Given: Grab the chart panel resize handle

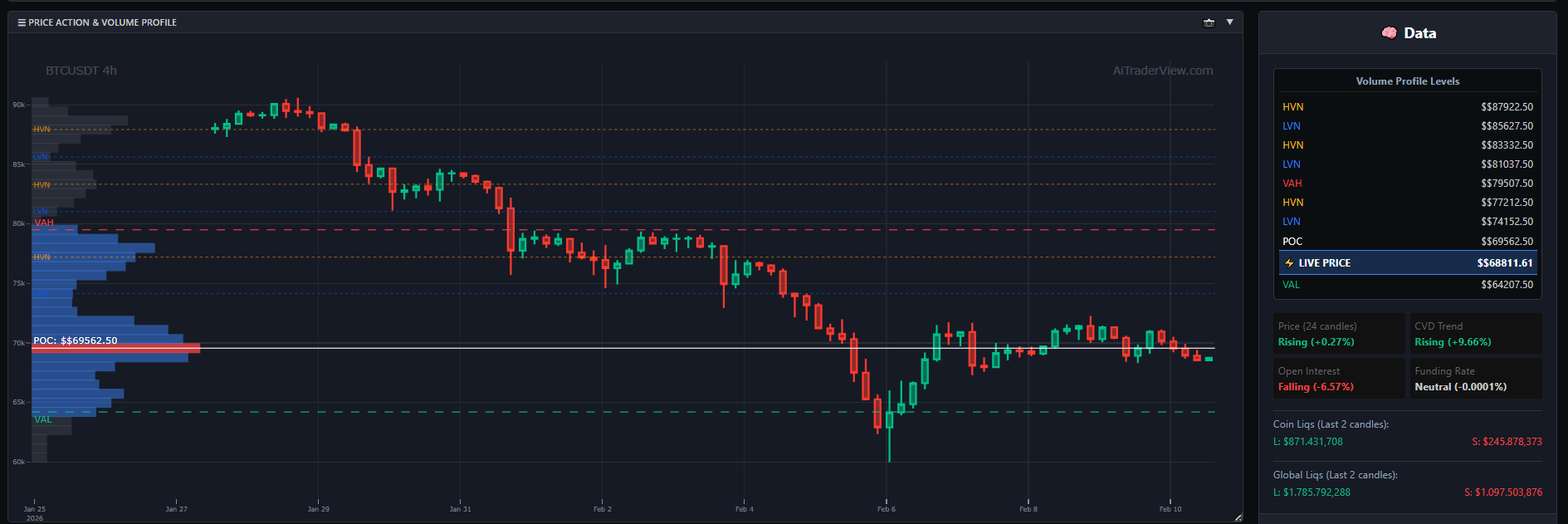Looking at the screenshot, I should (1238, 517).
